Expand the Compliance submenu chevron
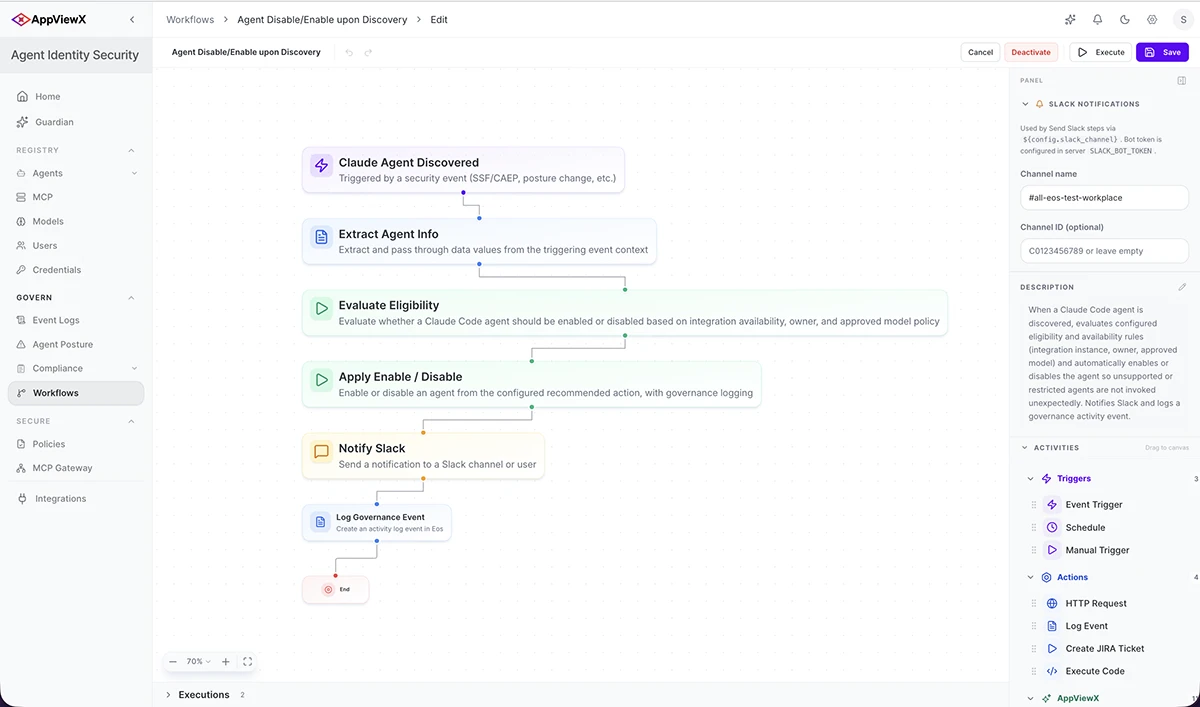This screenshot has width=1200, height=707. click(x=134, y=369)
